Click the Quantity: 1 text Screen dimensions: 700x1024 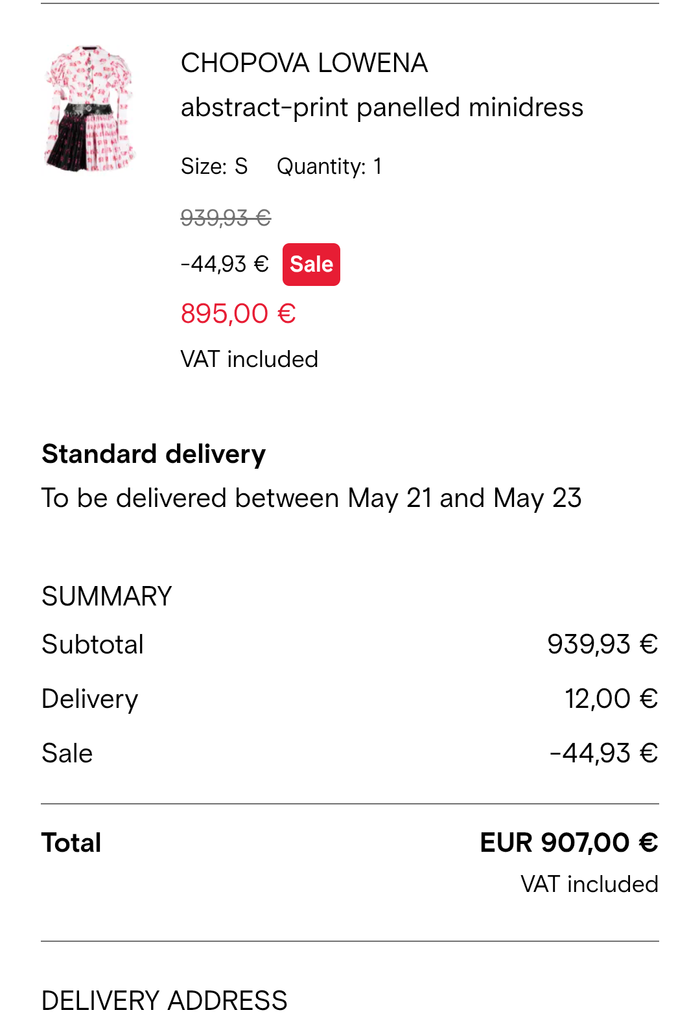click(329, 166)
